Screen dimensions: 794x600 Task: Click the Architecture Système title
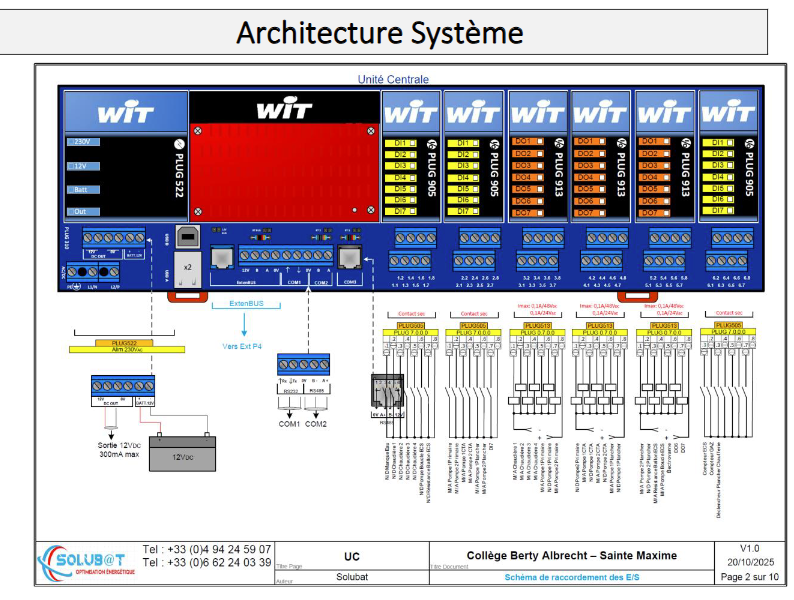[x=380, y=32]
